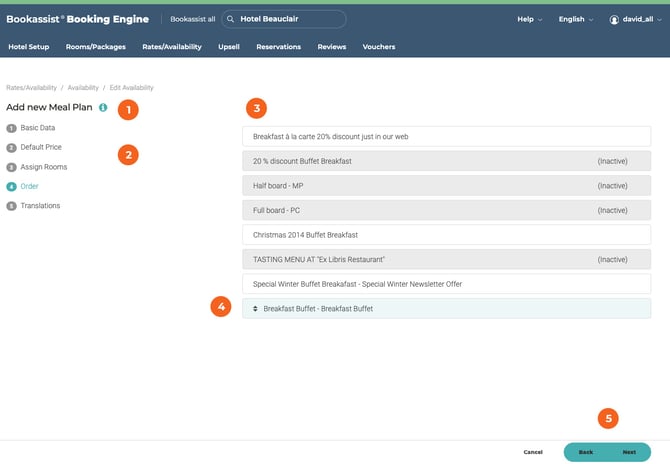Open the Help dropdown menu
This screenshot has height=464, width=670.
529,19
